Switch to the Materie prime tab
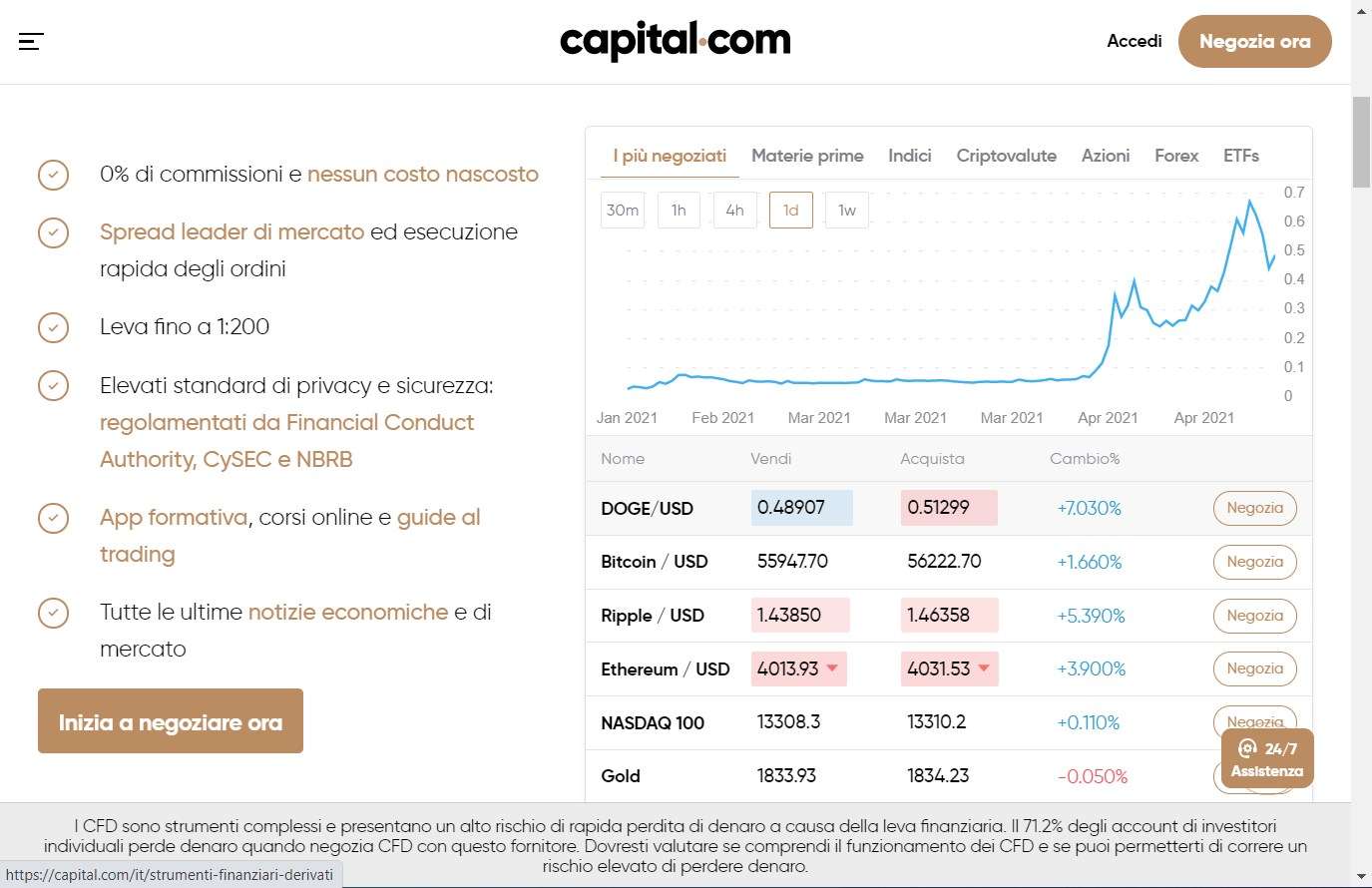 [807, 156]
